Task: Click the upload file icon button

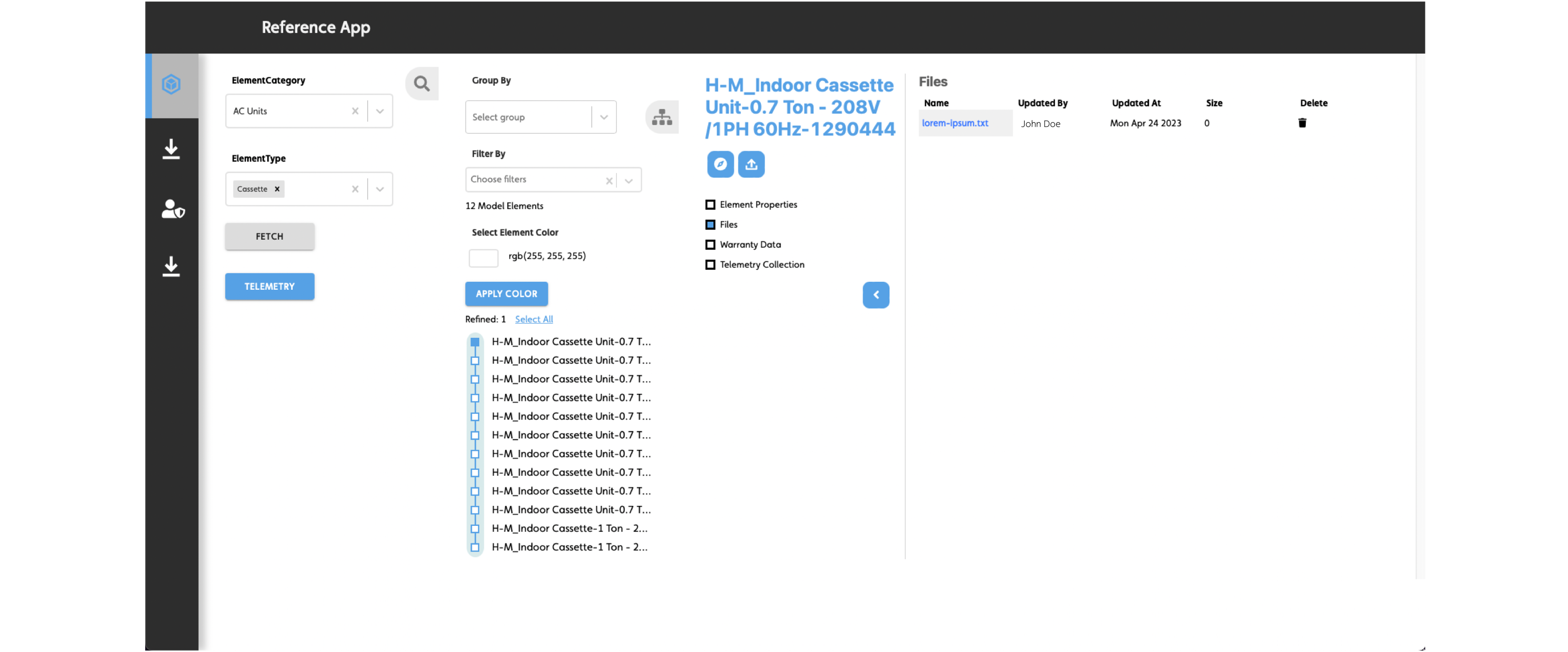Action: click(x=751, y=164)
